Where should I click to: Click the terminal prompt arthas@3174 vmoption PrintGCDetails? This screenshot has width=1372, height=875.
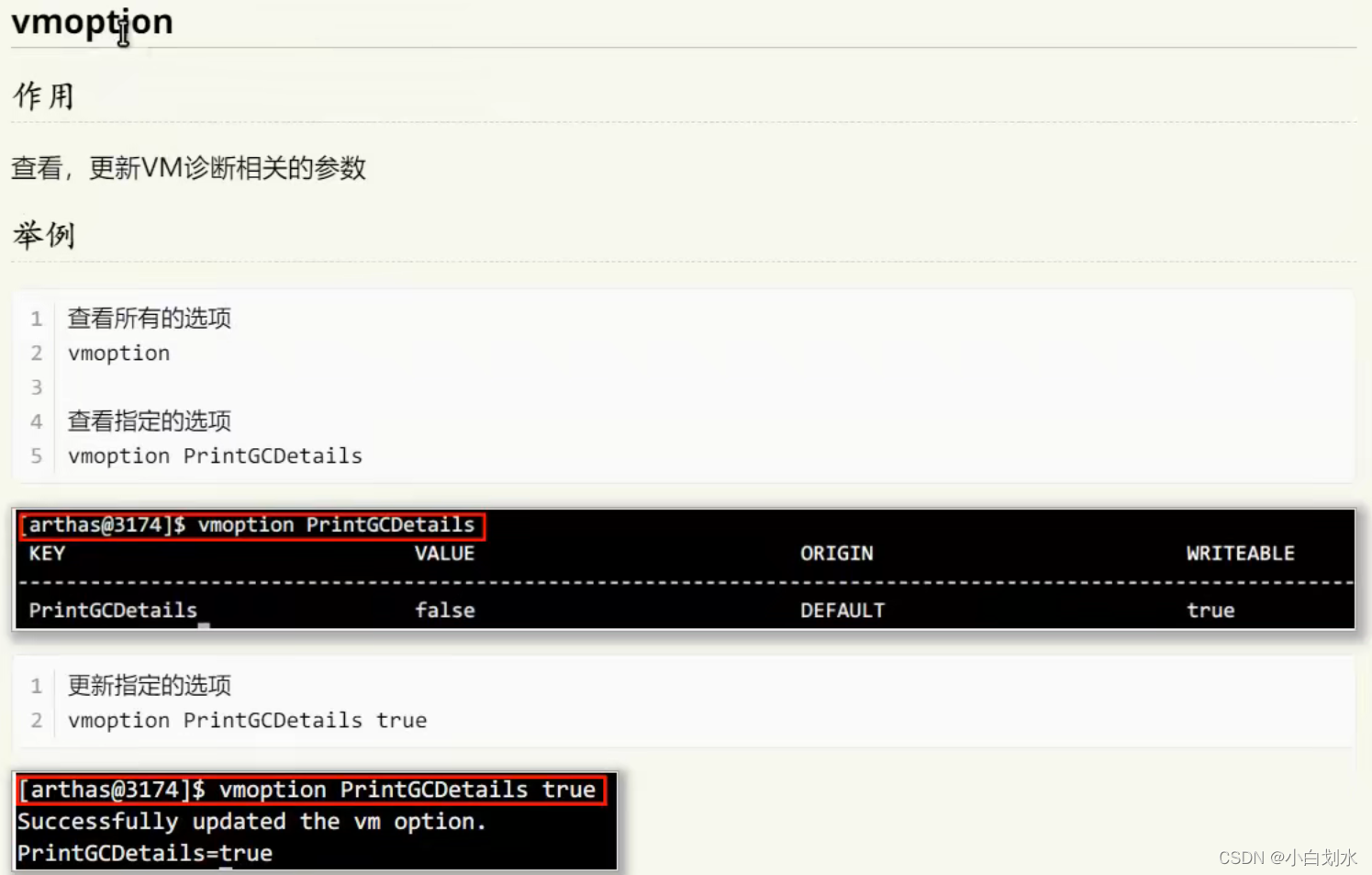(x=251, y=525)
